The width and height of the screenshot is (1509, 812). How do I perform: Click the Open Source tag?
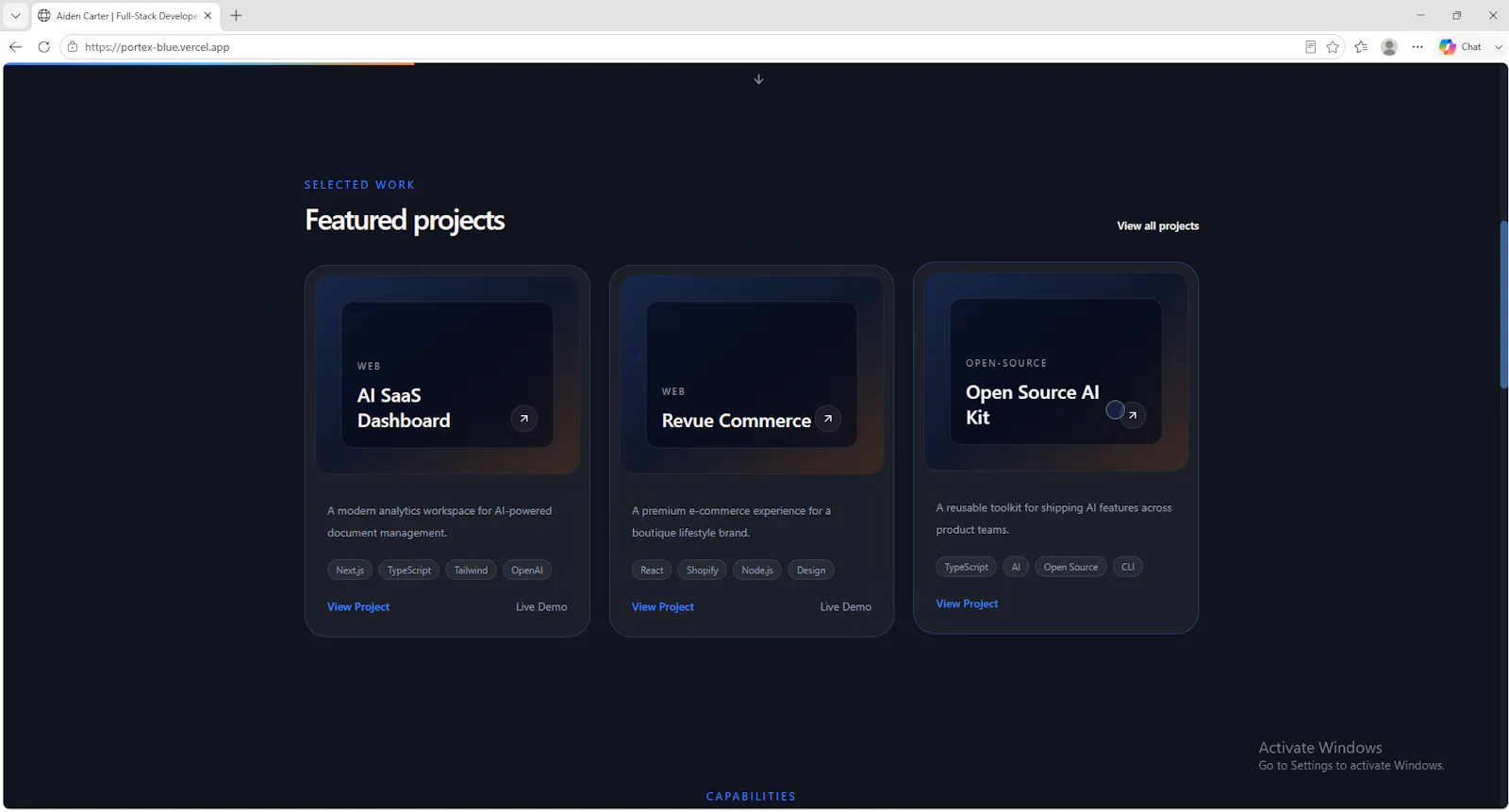click(1070, 567)
